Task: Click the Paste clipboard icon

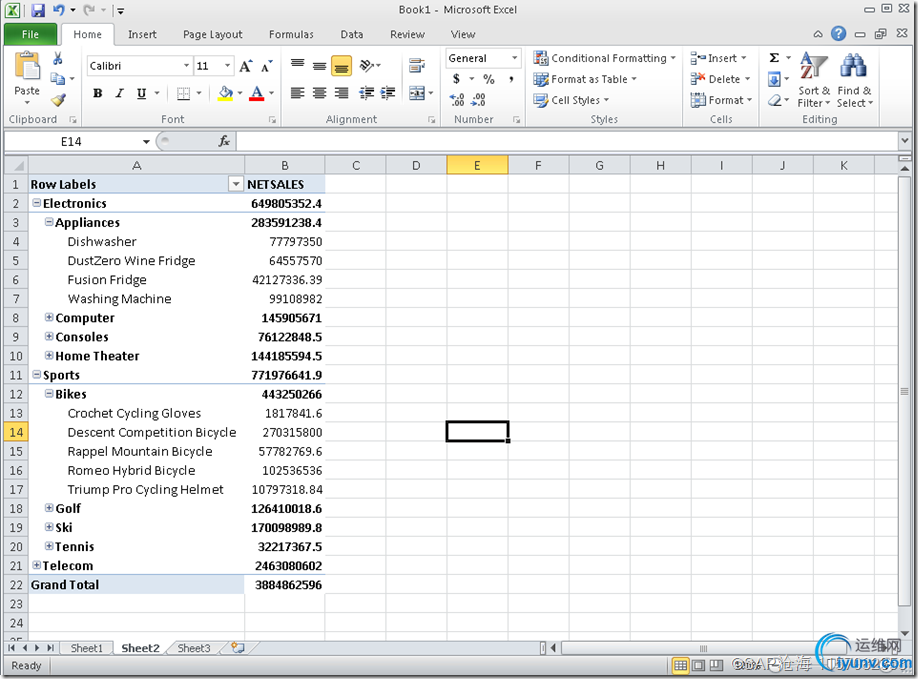Action: point(27,67)
